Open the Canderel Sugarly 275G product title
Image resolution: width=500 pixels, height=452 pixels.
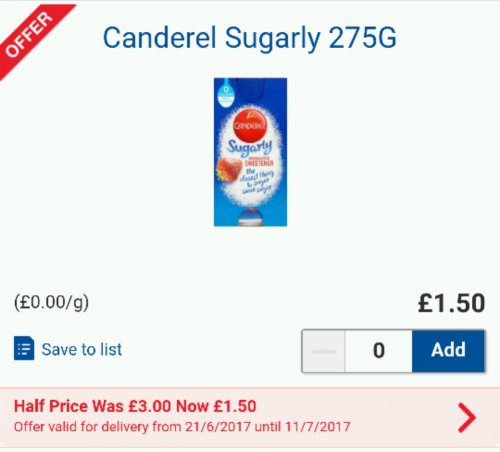point(250,38)
